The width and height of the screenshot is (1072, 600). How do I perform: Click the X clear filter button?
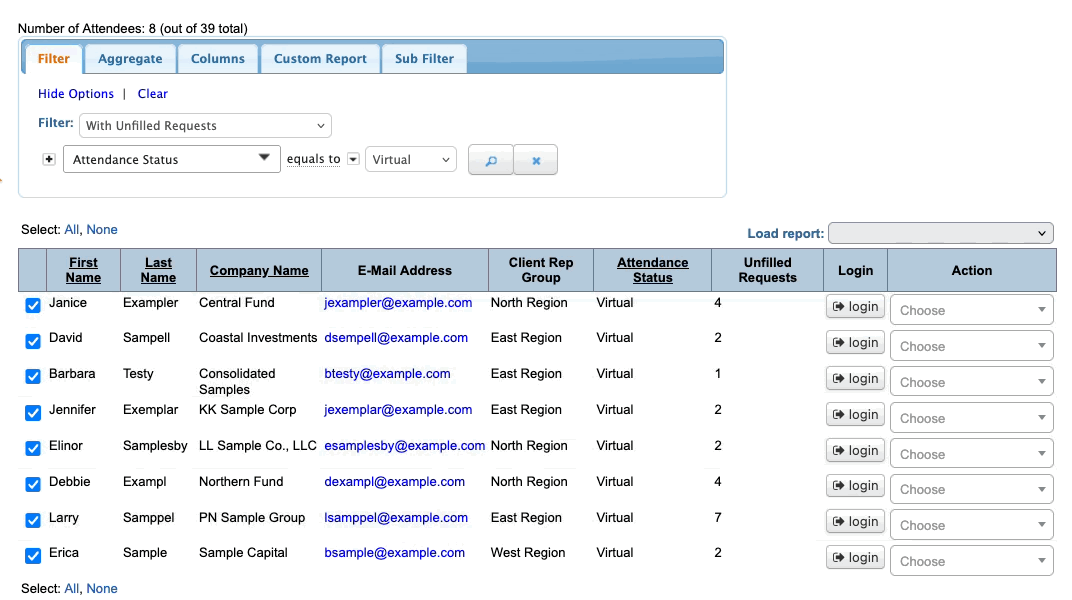(x=536, y=160)
